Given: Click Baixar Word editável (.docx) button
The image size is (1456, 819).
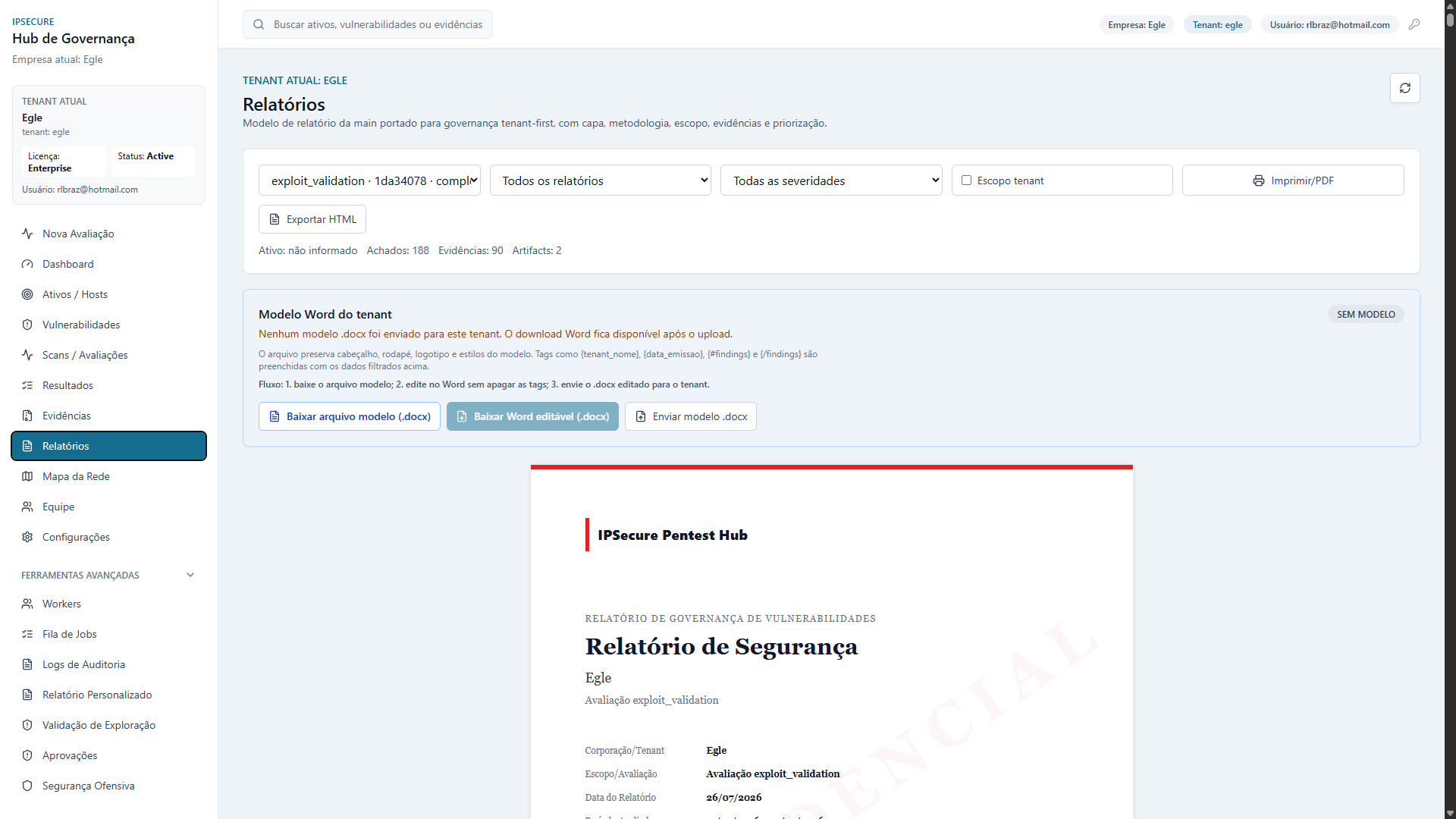Looking at the screenshot, I should [532, 416].
